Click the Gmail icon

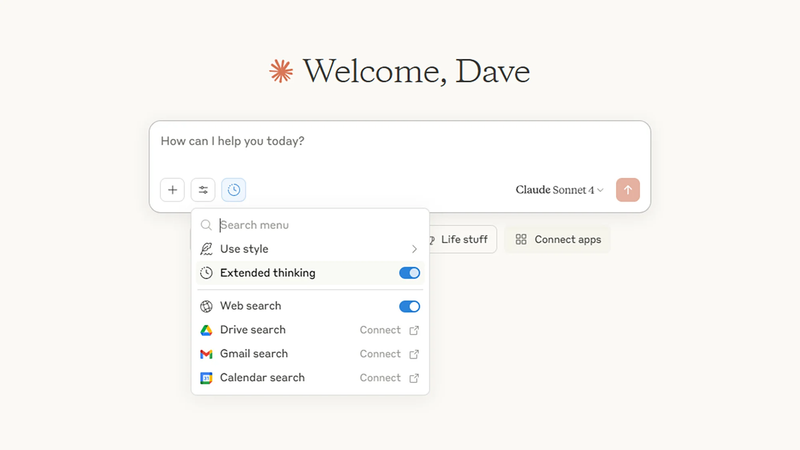[206, 354]
